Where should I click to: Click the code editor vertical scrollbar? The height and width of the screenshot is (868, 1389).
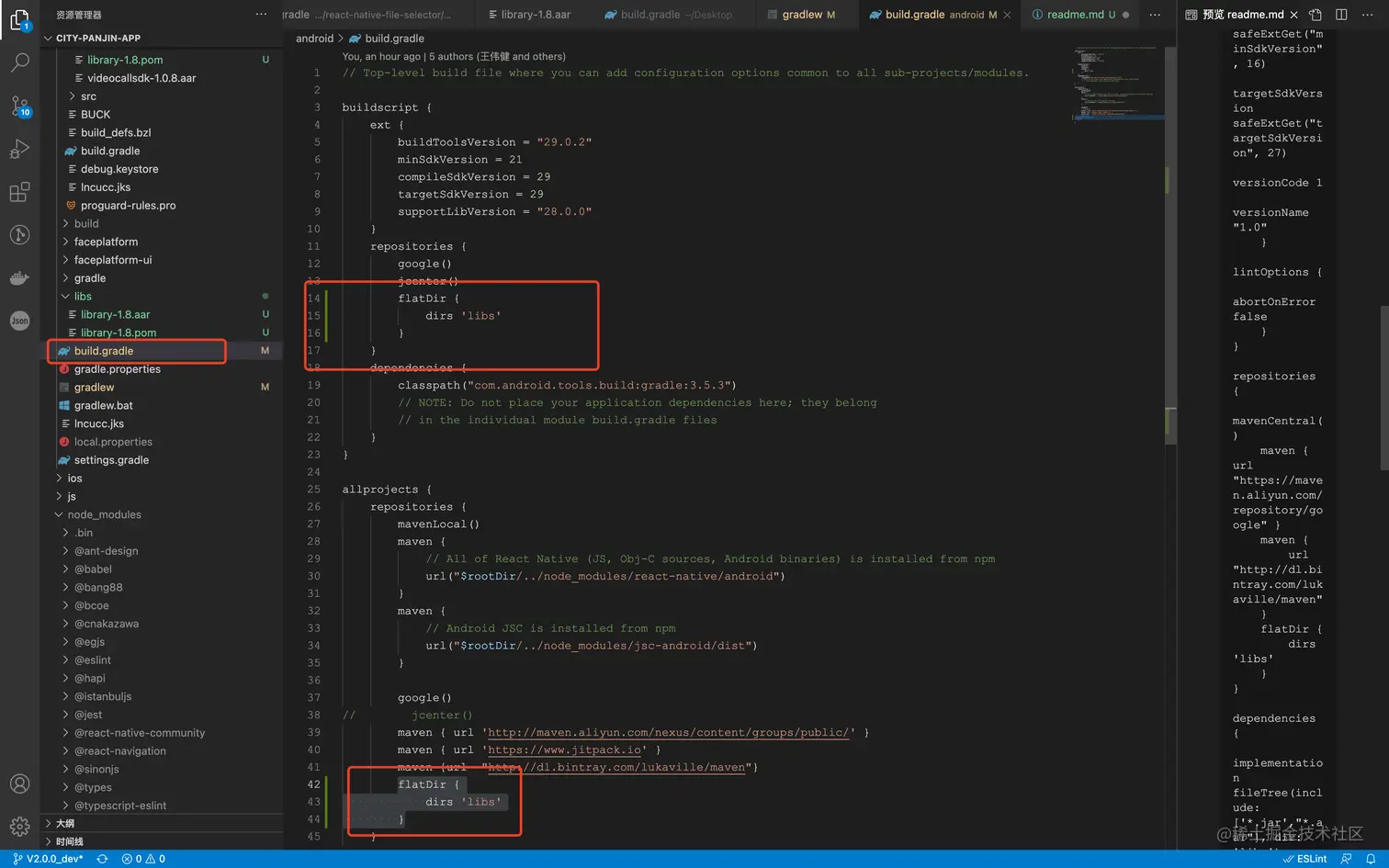[x=1170, y=246]
